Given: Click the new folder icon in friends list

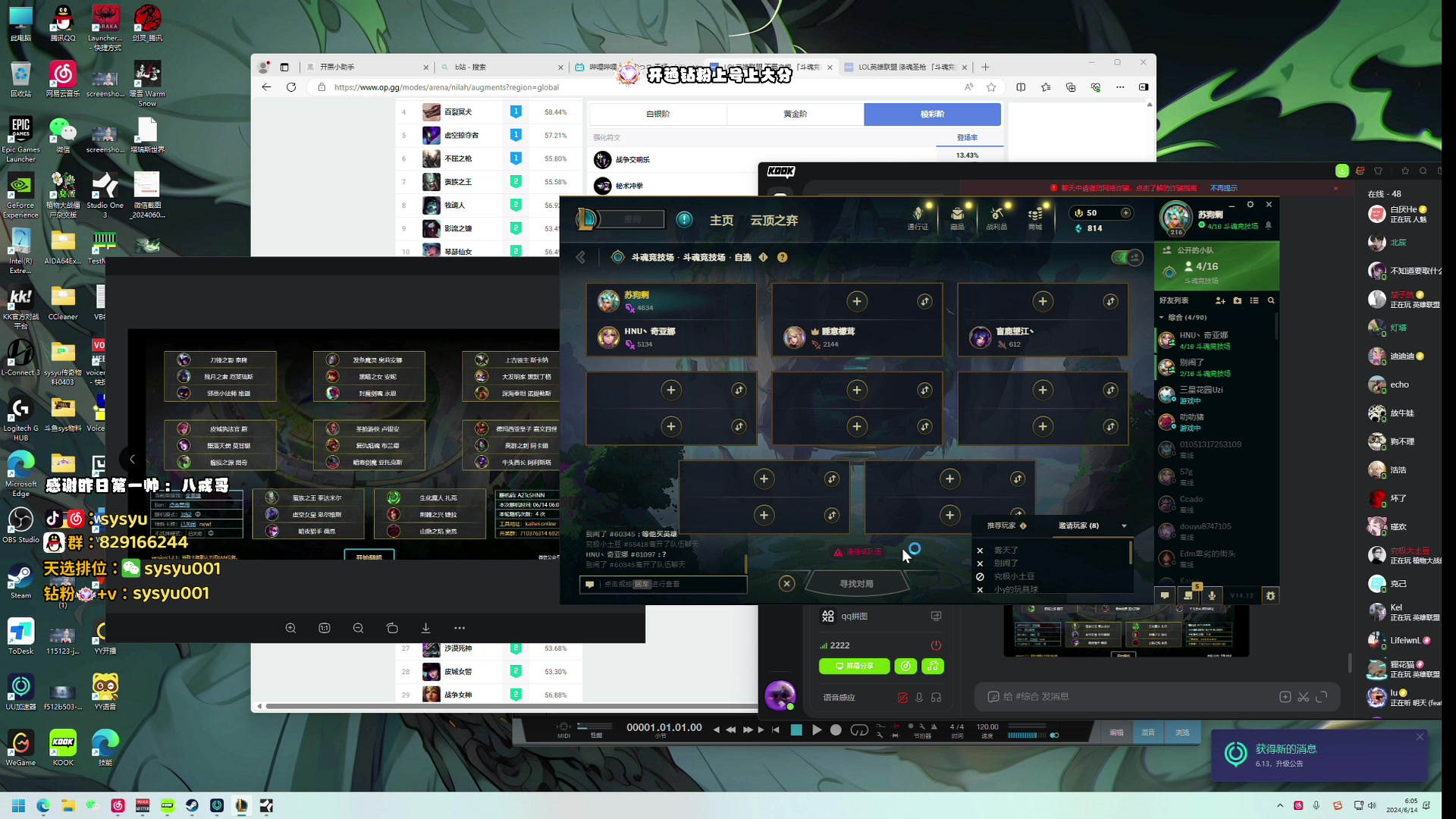Looking at the screenshot, I should pos(1238,300).
